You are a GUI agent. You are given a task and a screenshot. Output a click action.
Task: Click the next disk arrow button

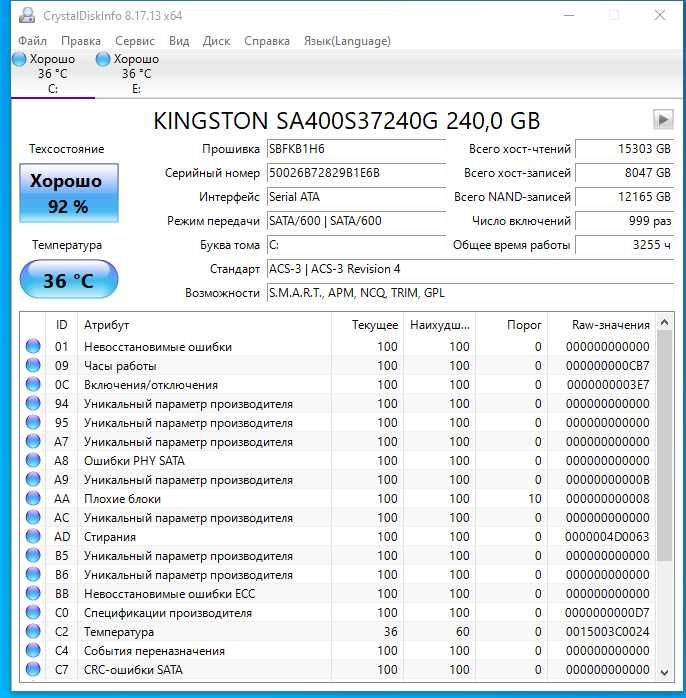pyautogui.click(x=663, y=119)
